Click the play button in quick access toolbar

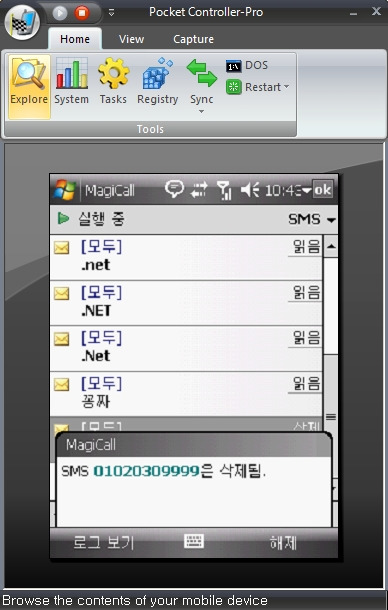pyautogui.click(x=60, y=13)
